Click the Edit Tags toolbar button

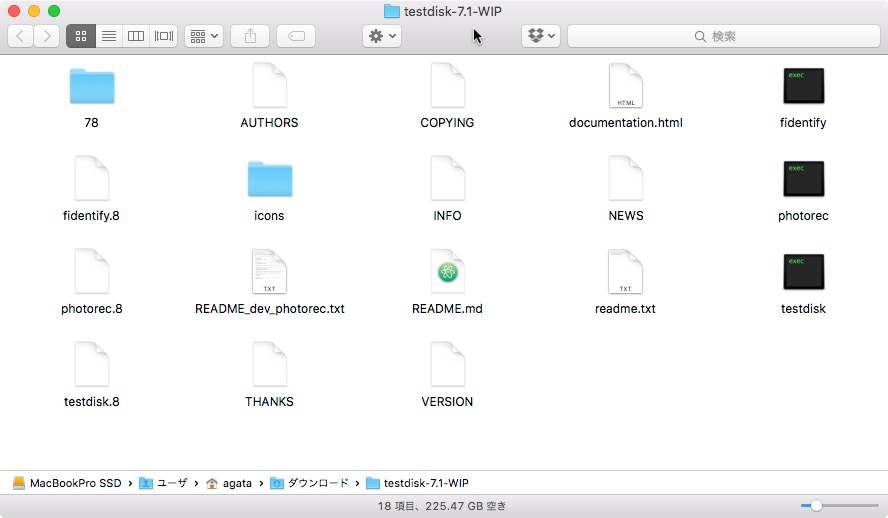(x=296, y=36)
